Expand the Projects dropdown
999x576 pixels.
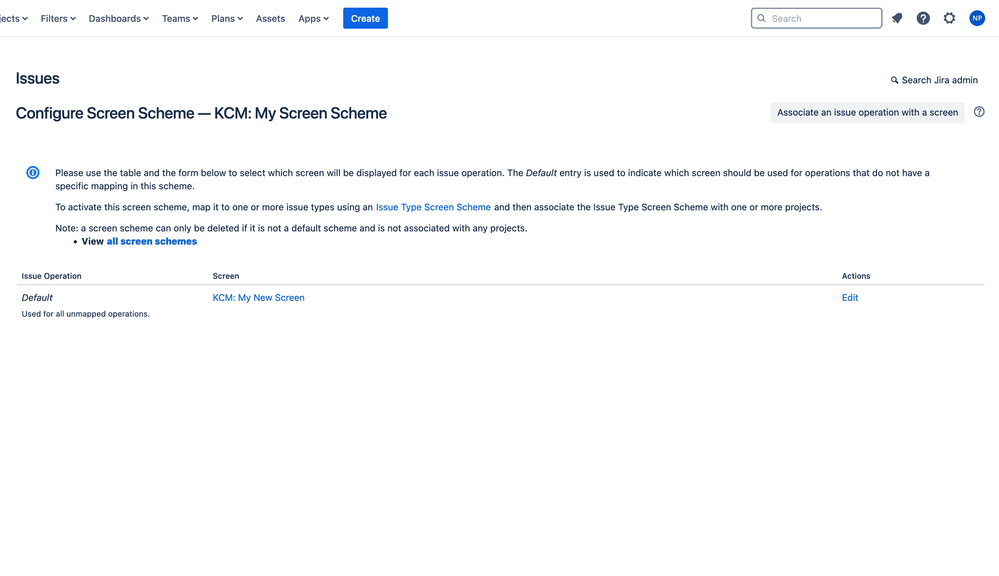(x=13, y=17)
